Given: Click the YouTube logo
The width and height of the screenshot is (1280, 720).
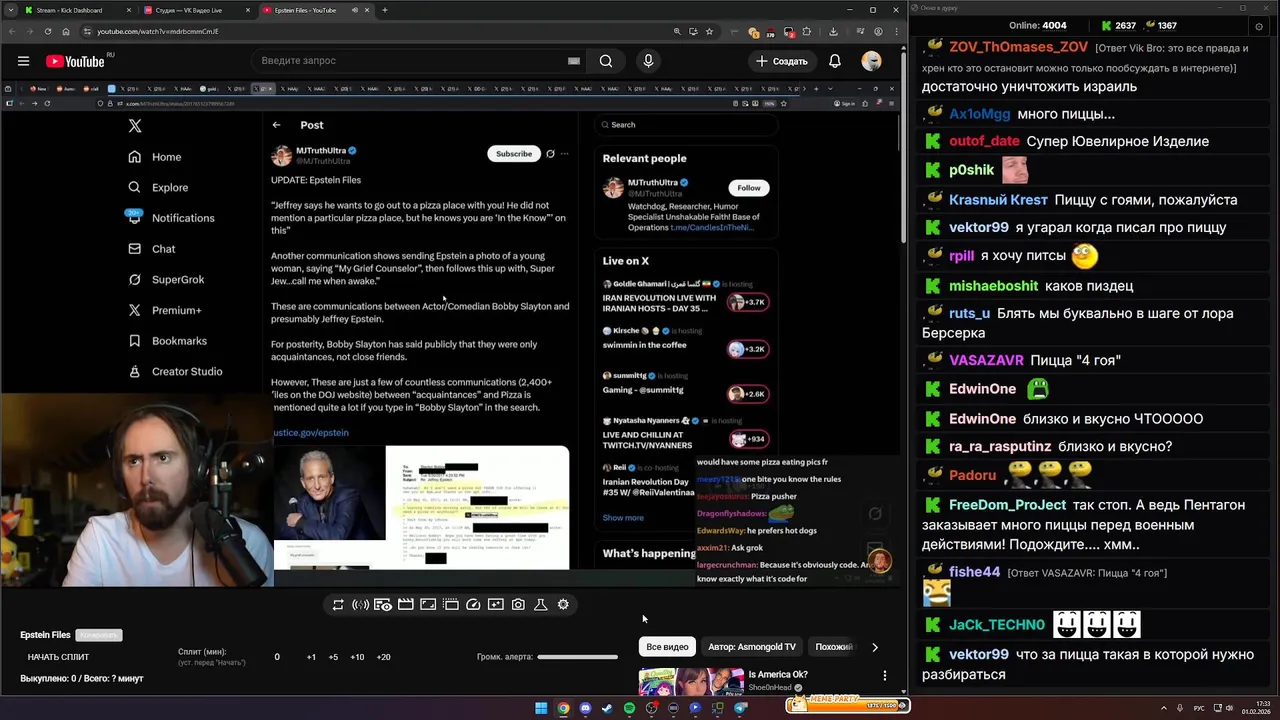Looking at the screenshot, I should (75, 61).
